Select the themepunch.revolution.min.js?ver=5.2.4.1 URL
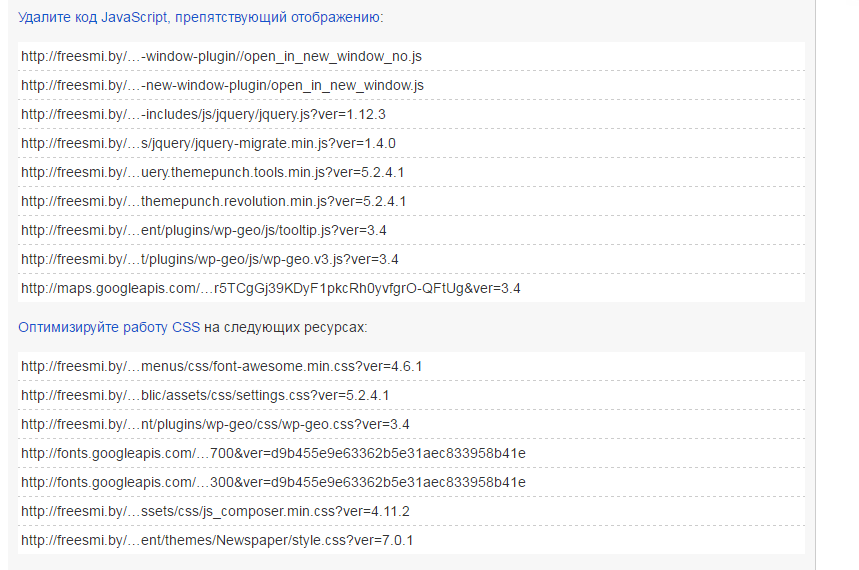 (214, 202)
